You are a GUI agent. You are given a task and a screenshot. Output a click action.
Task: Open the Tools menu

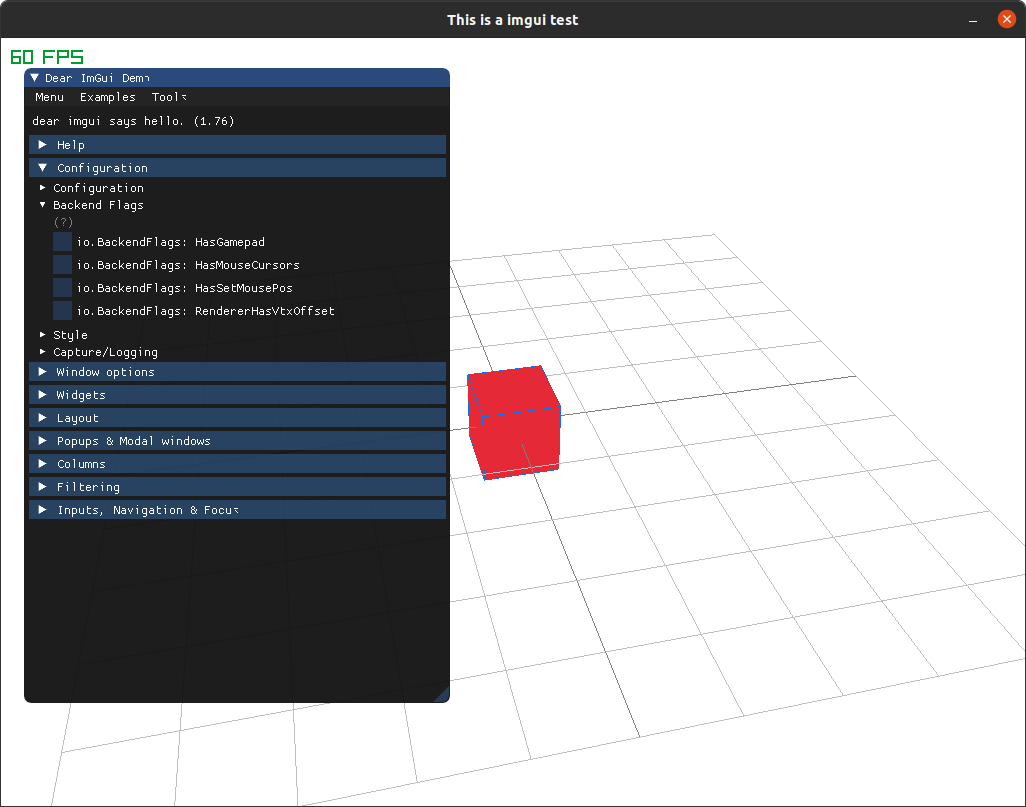tap(169, 97)
